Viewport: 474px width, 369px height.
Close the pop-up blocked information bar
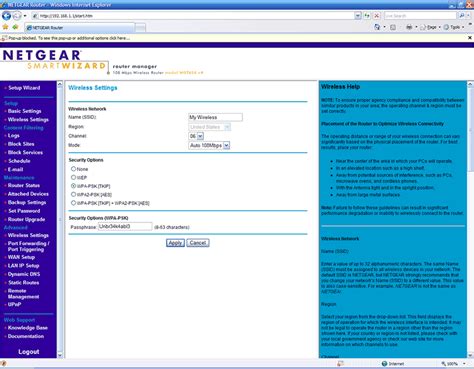[470, 38]
